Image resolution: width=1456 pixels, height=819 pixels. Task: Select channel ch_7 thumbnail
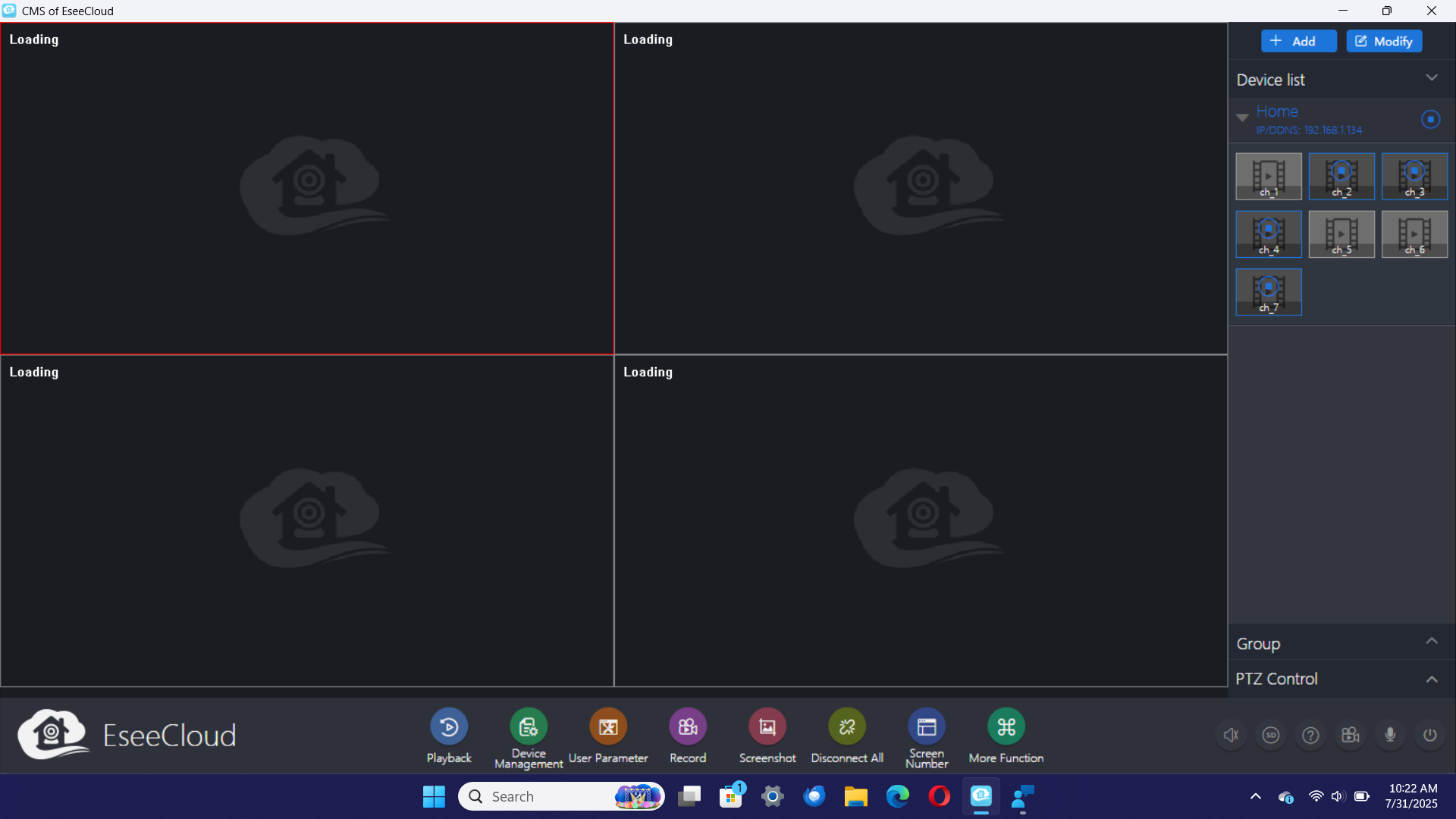coord(1269,292)
